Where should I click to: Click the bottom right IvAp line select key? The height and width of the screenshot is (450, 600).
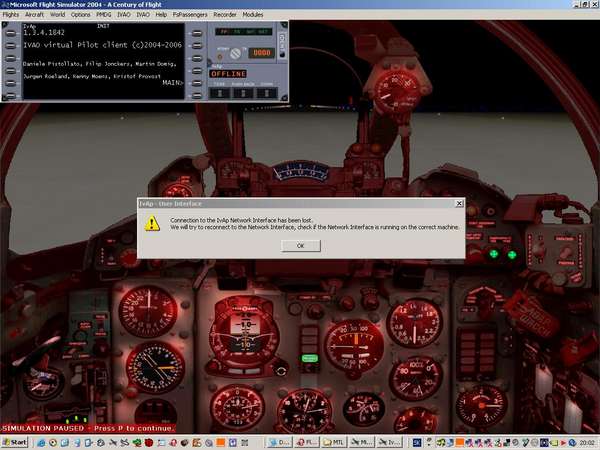pos(197,96)
